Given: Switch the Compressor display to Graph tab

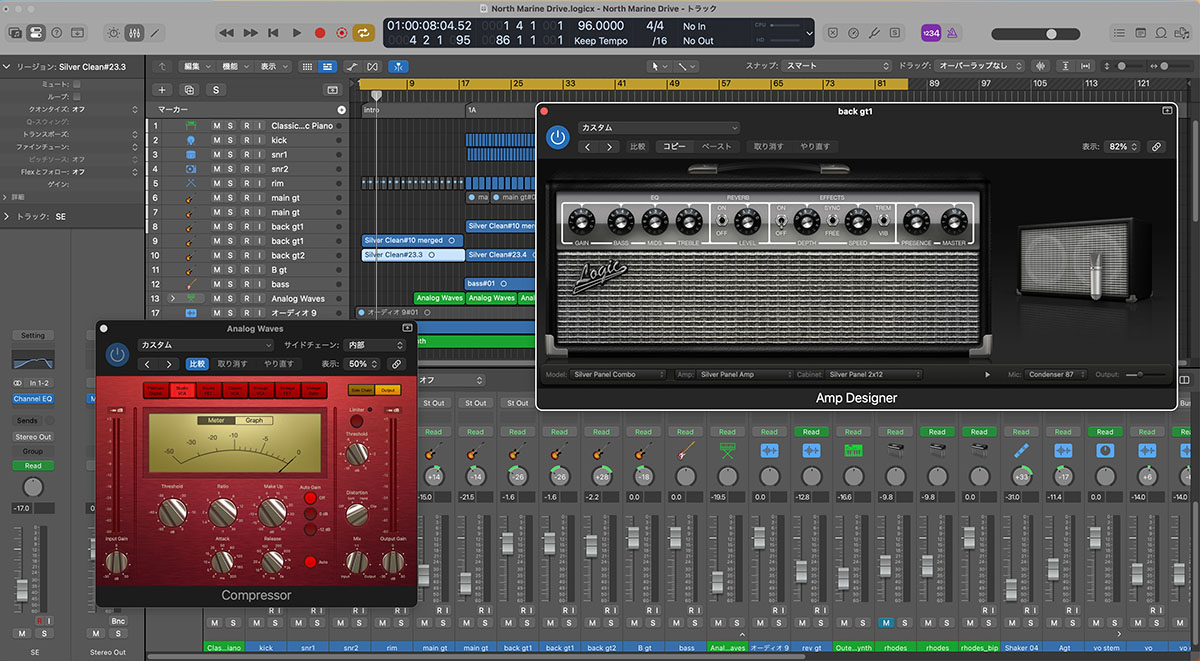Looking at the screenshot, I should tap(254, 420).
